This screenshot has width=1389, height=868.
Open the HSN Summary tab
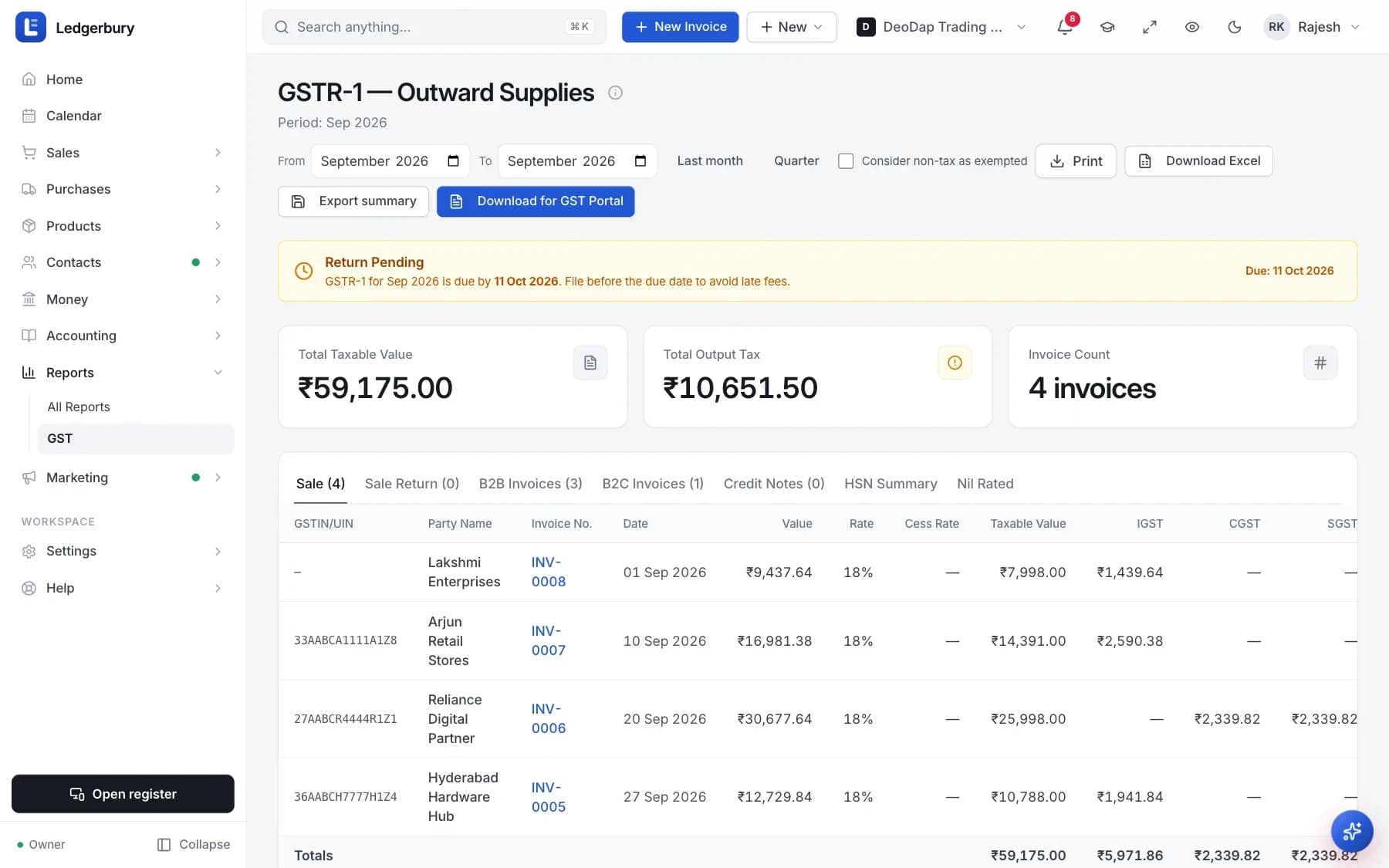(891, 484)
